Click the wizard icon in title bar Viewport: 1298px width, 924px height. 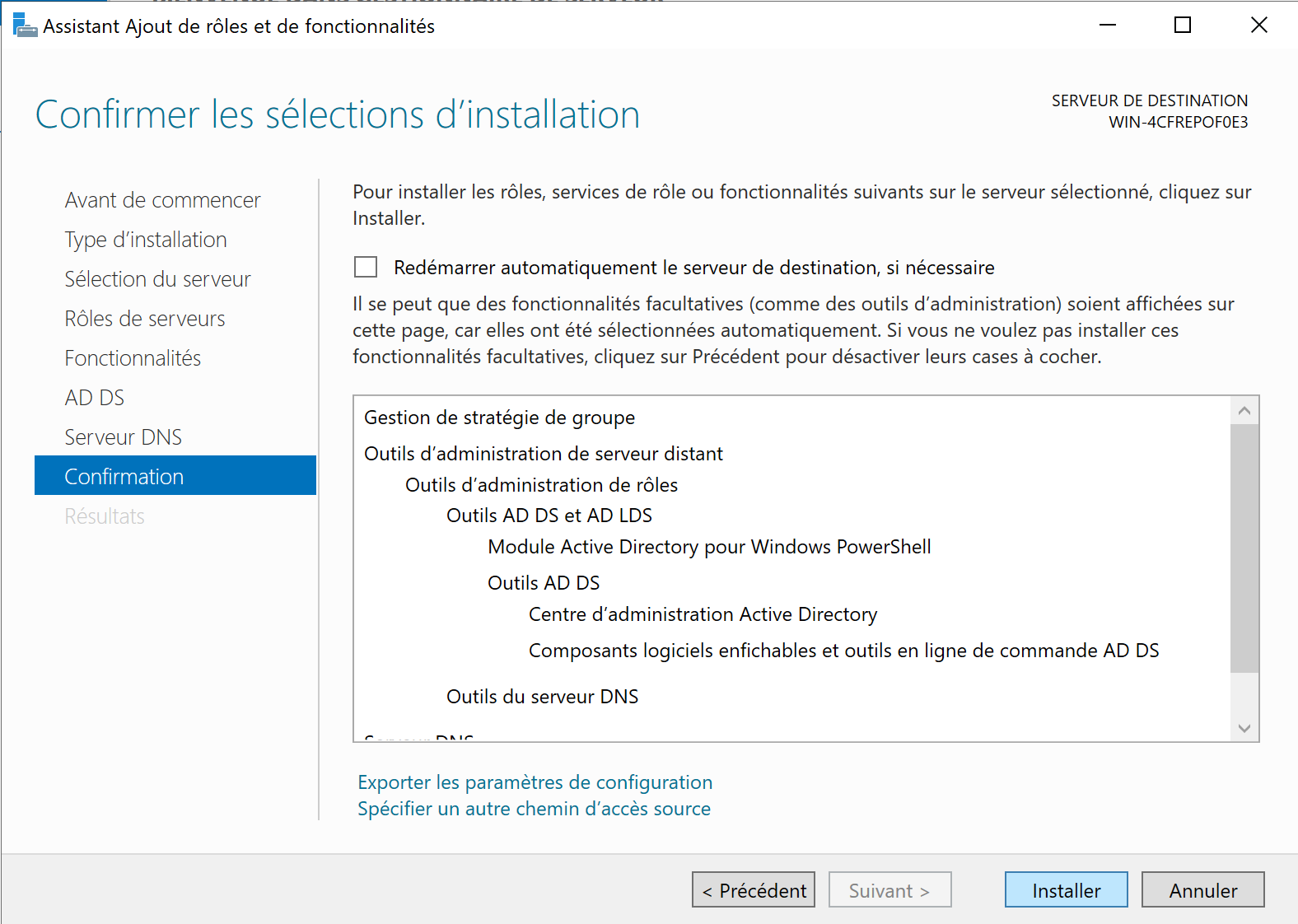25,26
